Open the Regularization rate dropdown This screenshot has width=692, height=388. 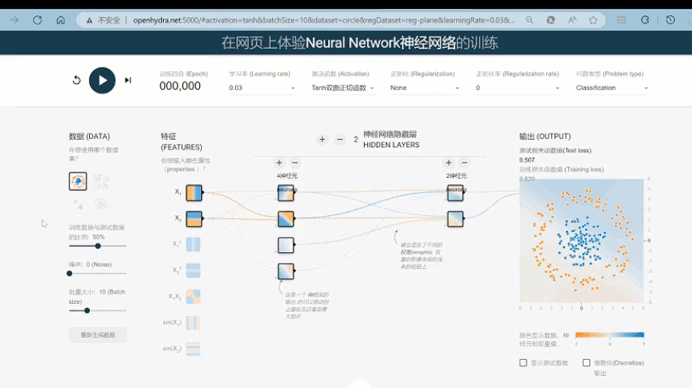518,88
